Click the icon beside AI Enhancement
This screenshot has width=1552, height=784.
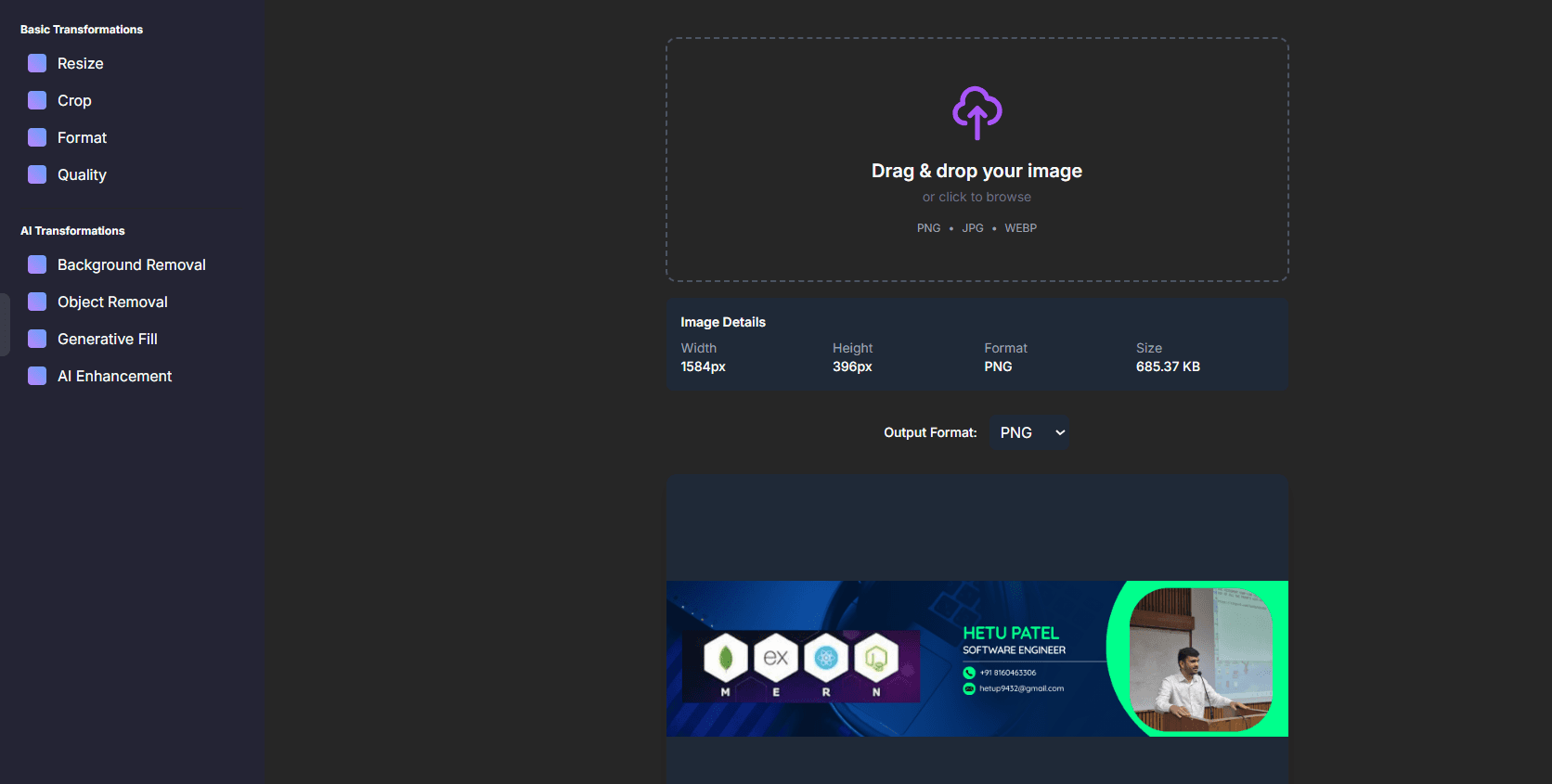pos(37,376)
